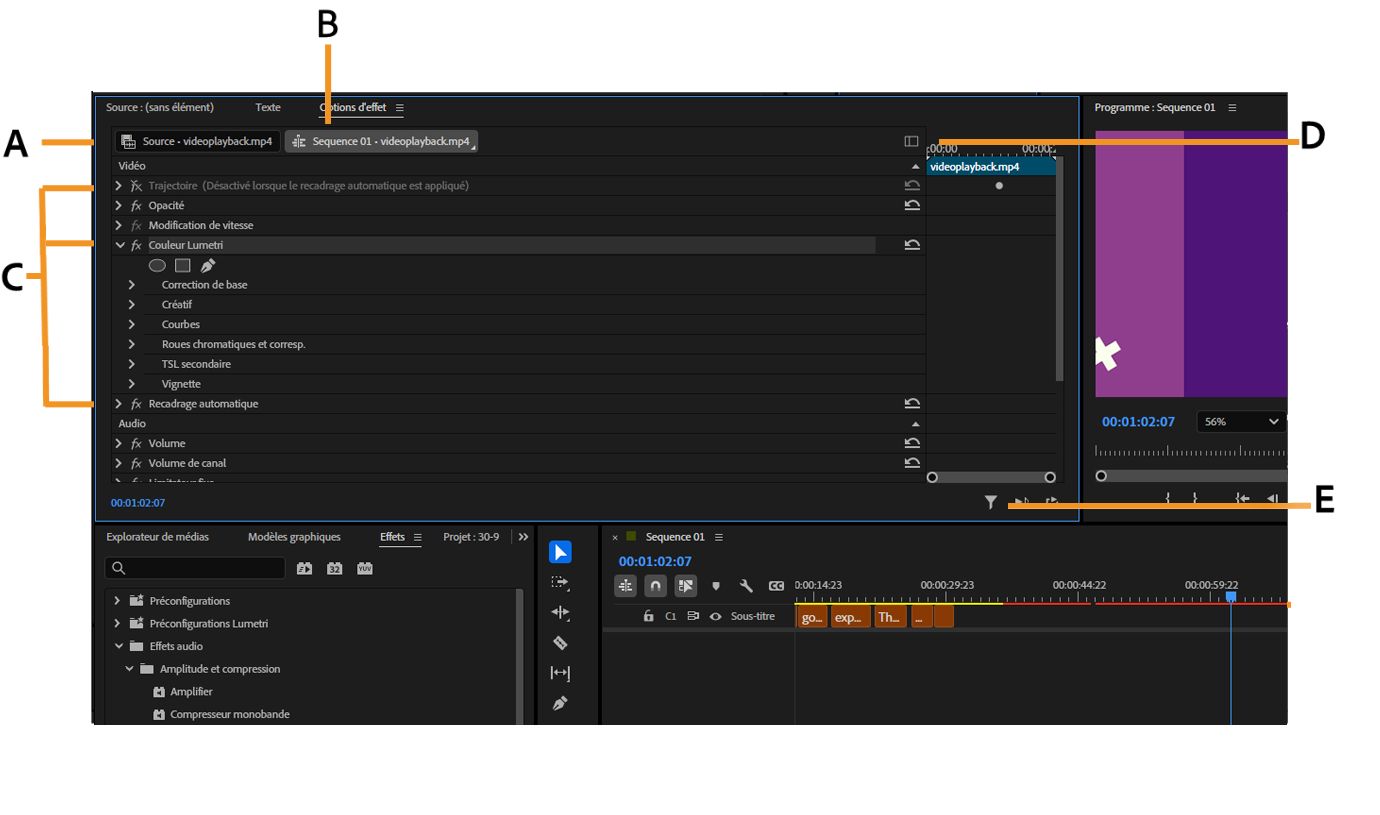Screen dimensions: 1380x815
Task: Select the free draw bezier pen mask tool
Action: tap(207, 266)
